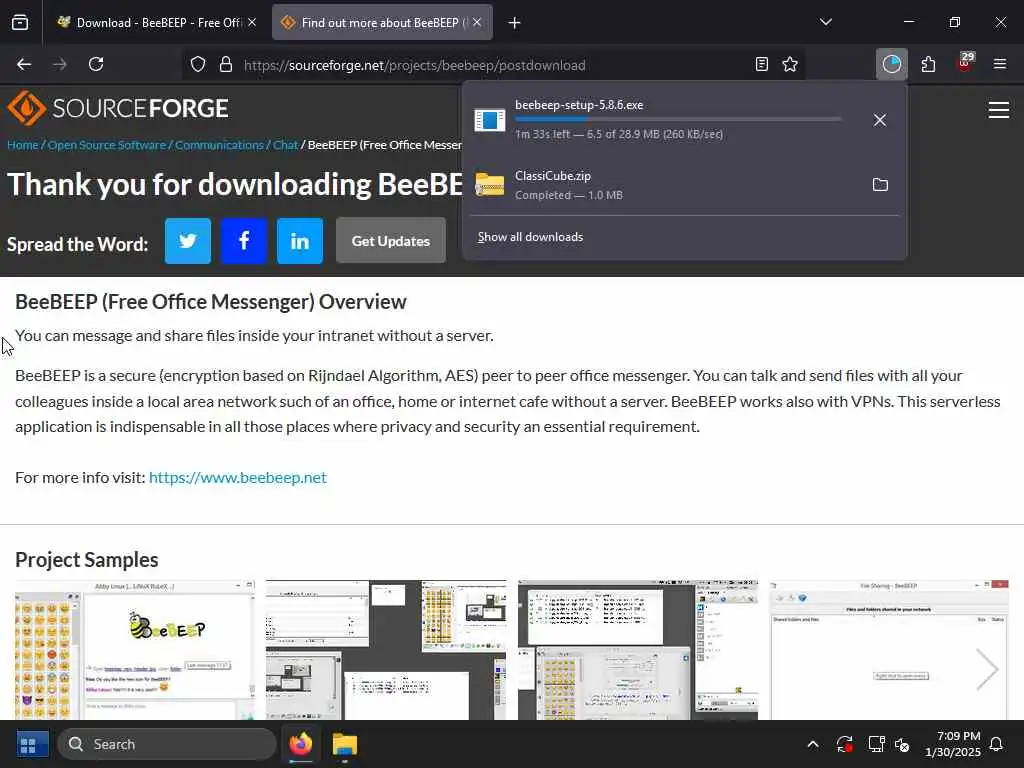Go forward one page
The image size is (1024, 768).
tap(60, 64)
